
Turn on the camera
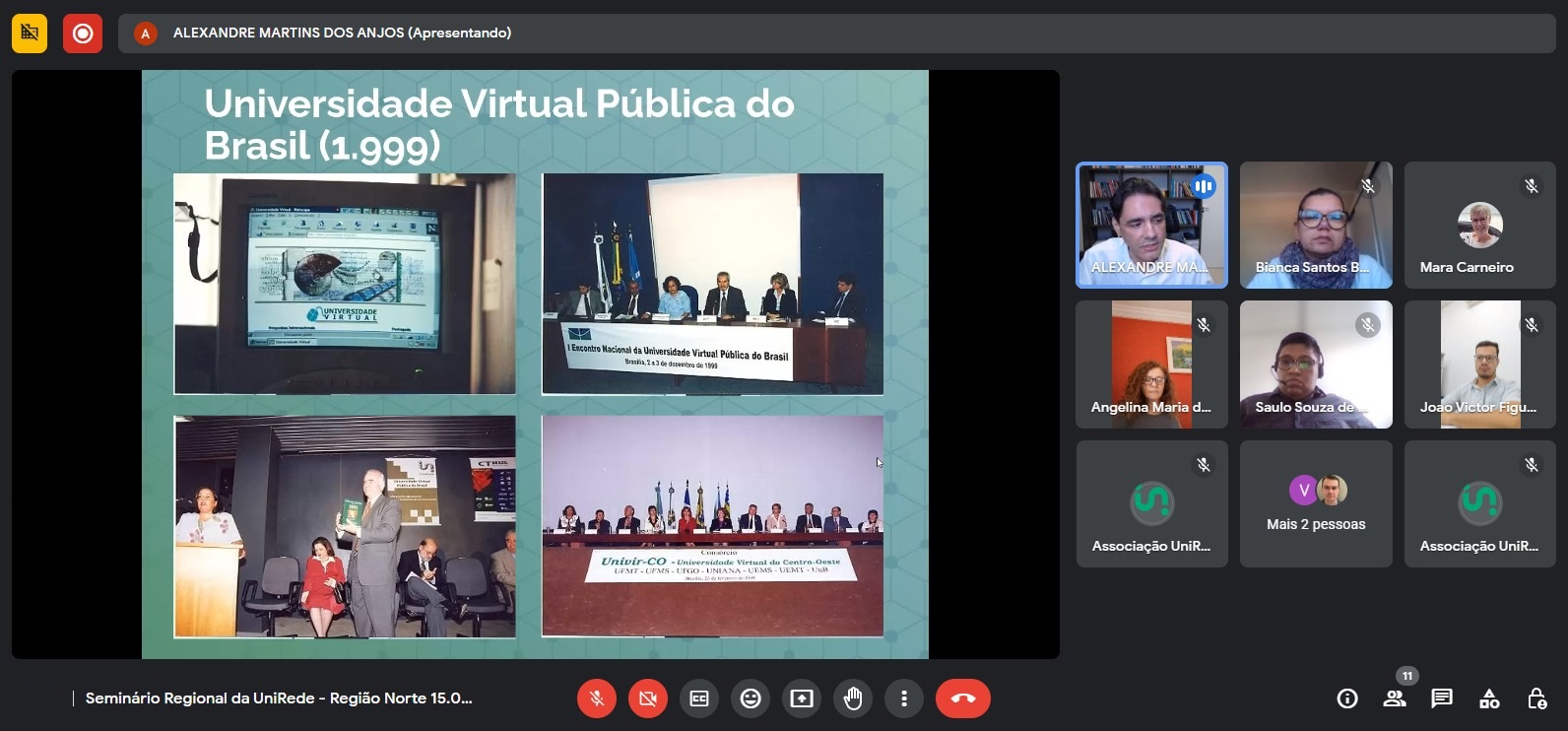coord(648,698)
